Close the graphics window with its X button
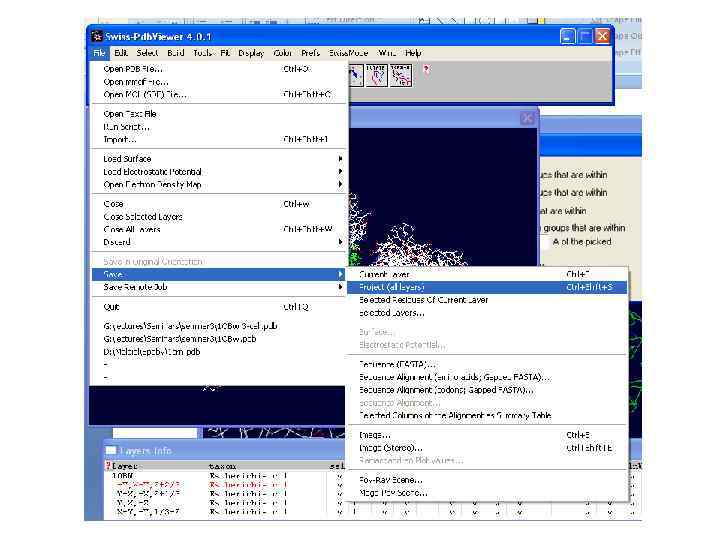The height and width of the screenshot is (540, 720). 528,118
